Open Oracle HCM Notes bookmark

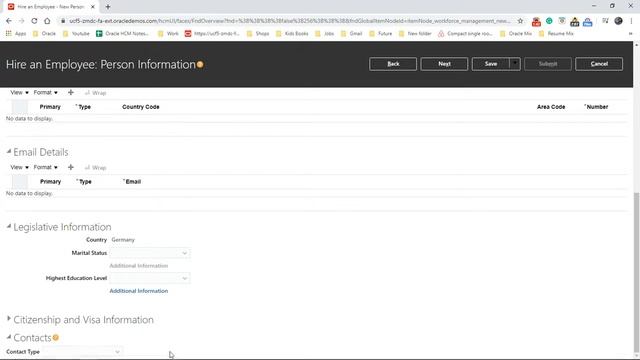point(123,33)
